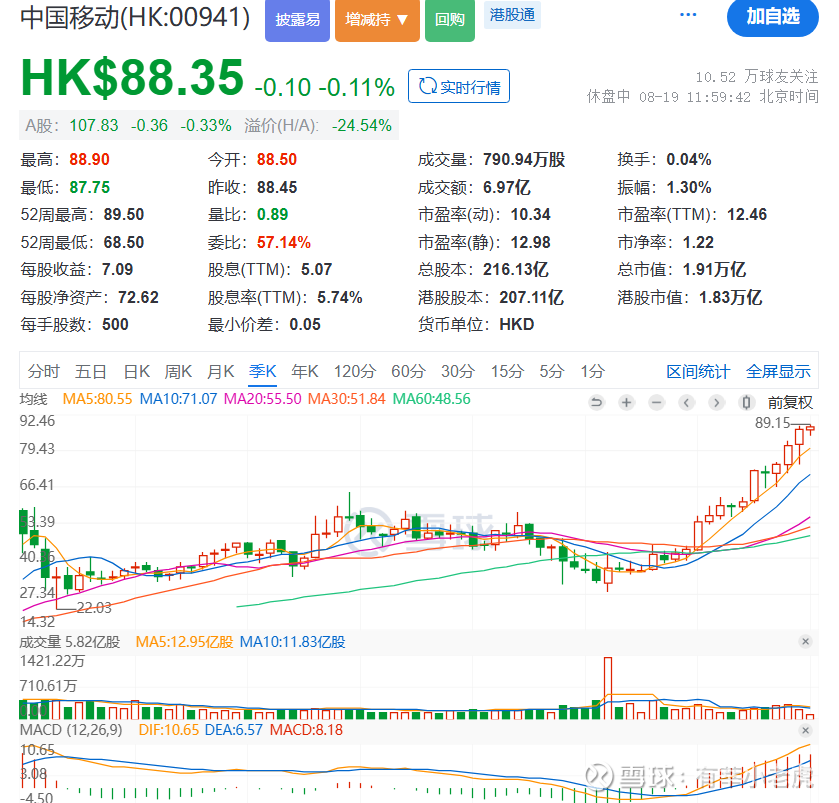Toggle candlestick style icon in chart toolbar

point(746,402)
